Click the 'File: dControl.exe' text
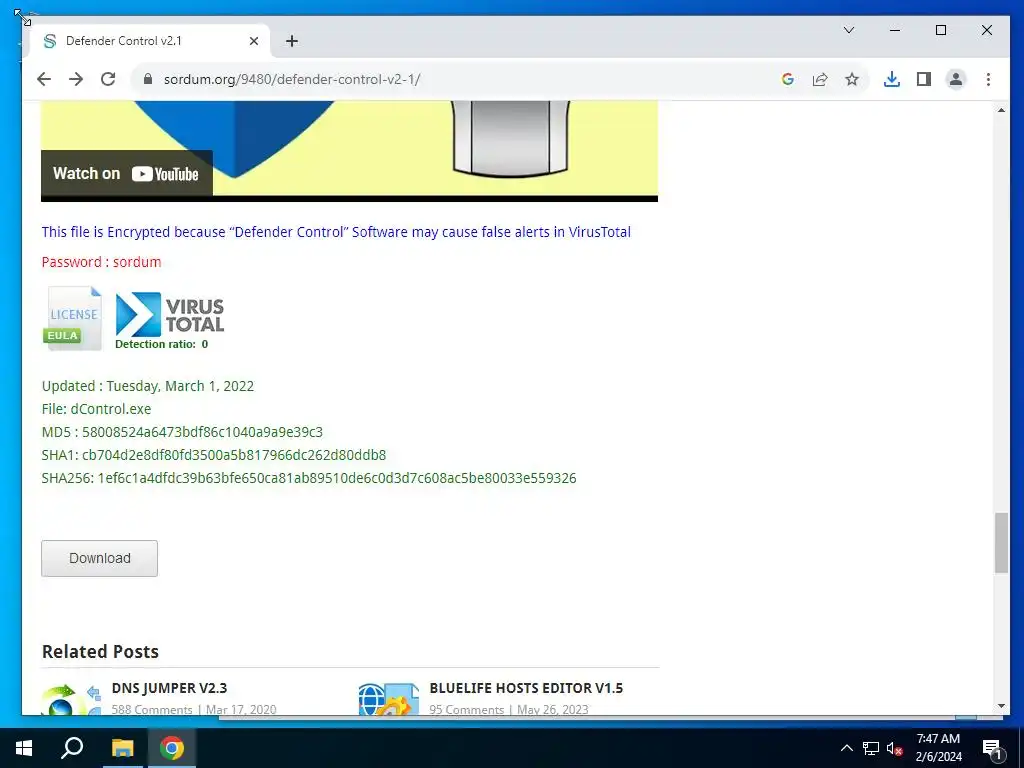1024x768 pixels. pyautogui.click(x=96, y=409)
